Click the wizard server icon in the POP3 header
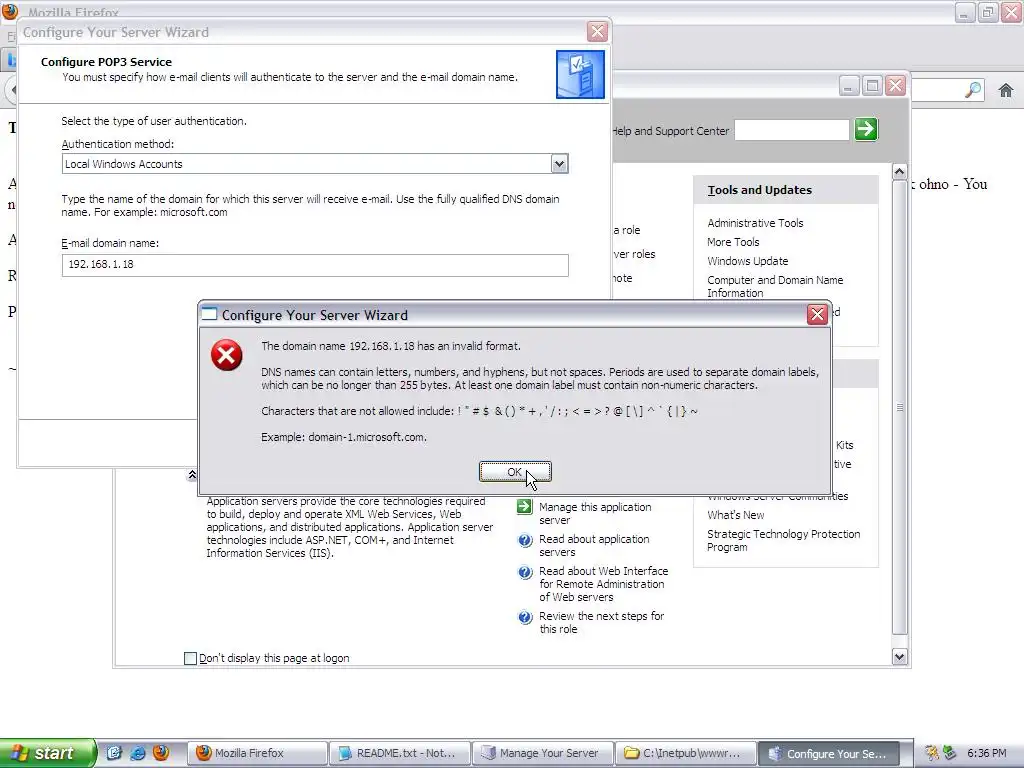 (x=580, y=74)
